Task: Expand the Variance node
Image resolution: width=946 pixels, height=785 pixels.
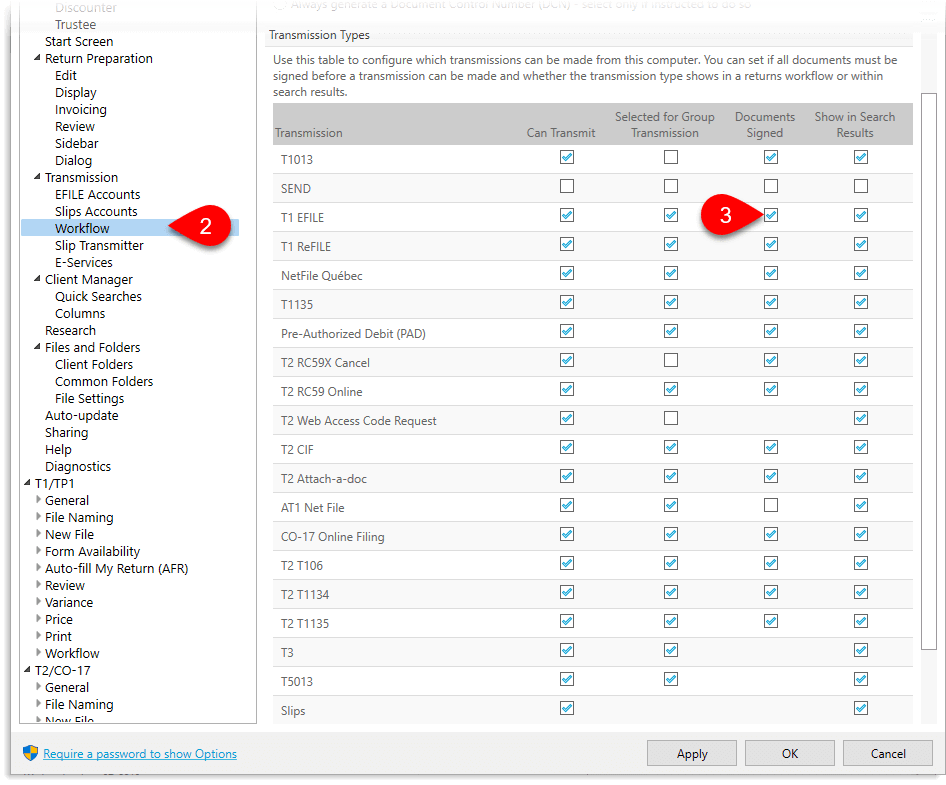Action: coord(39,602)
